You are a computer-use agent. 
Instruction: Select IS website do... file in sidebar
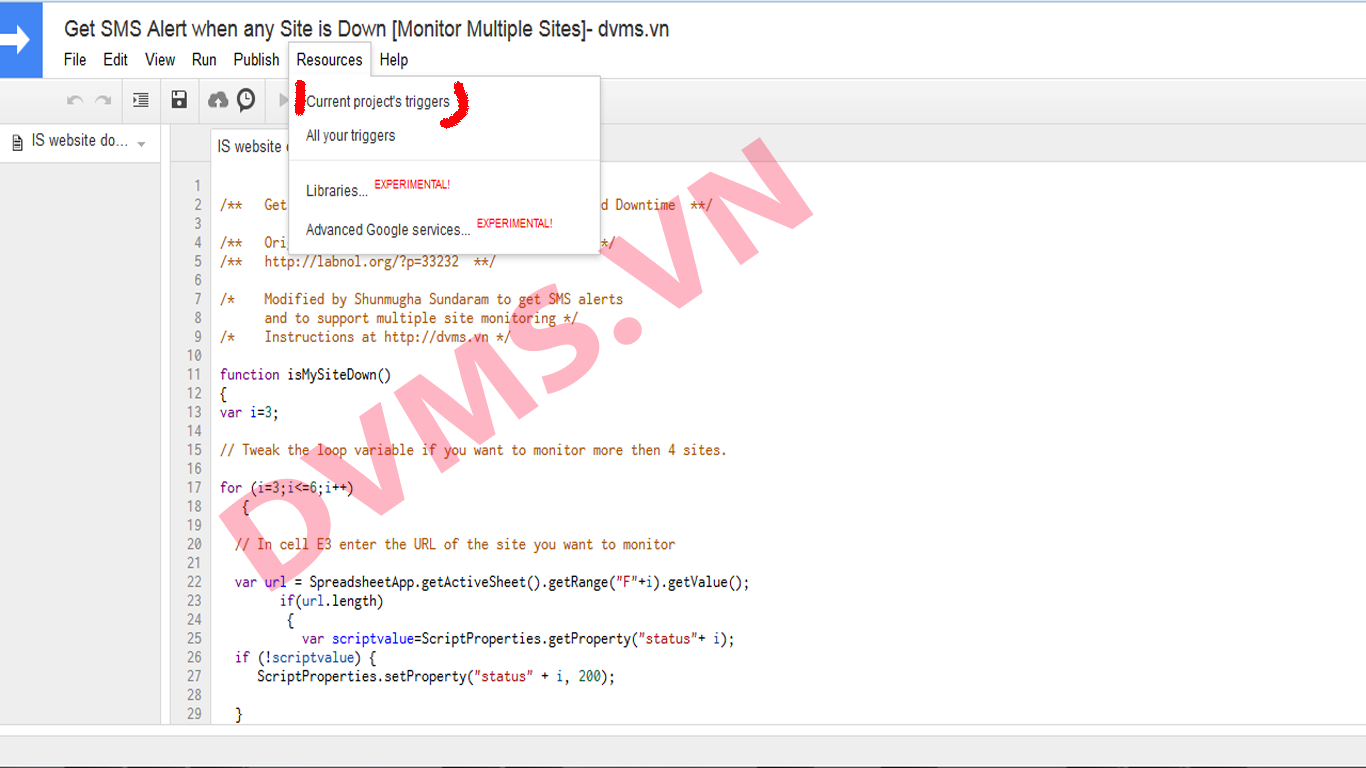click(80, 141)
